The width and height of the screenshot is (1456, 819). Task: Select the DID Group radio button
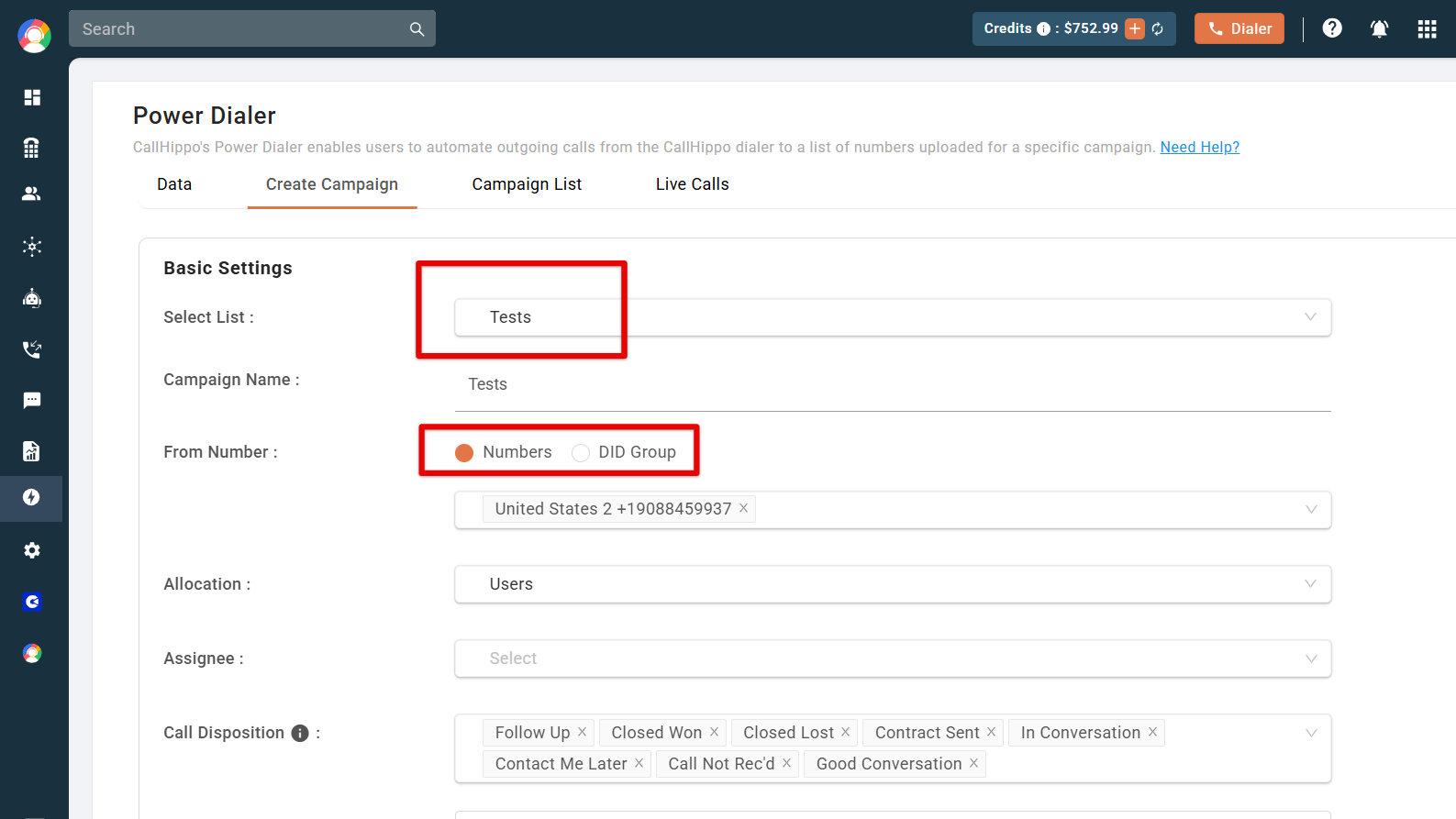(x=580, y=452)
